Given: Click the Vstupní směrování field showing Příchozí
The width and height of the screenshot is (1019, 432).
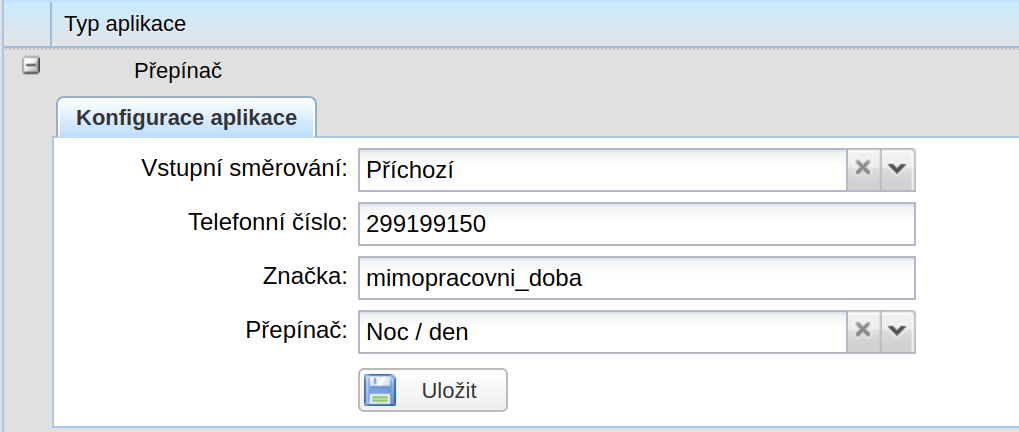Looking at the screenshot, I should point(602,170).
